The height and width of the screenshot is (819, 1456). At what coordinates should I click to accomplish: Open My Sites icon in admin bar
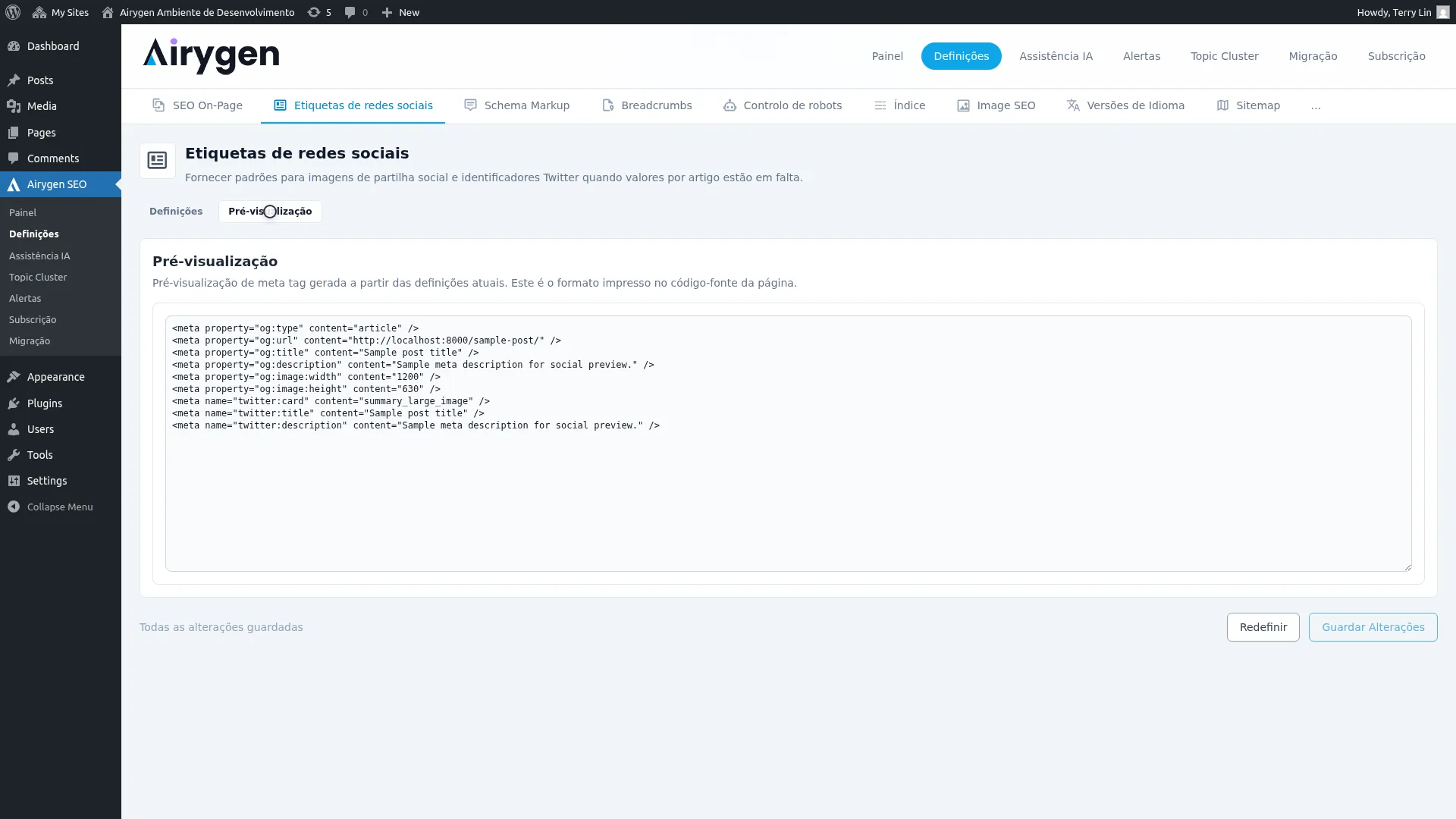click(39, 12)
